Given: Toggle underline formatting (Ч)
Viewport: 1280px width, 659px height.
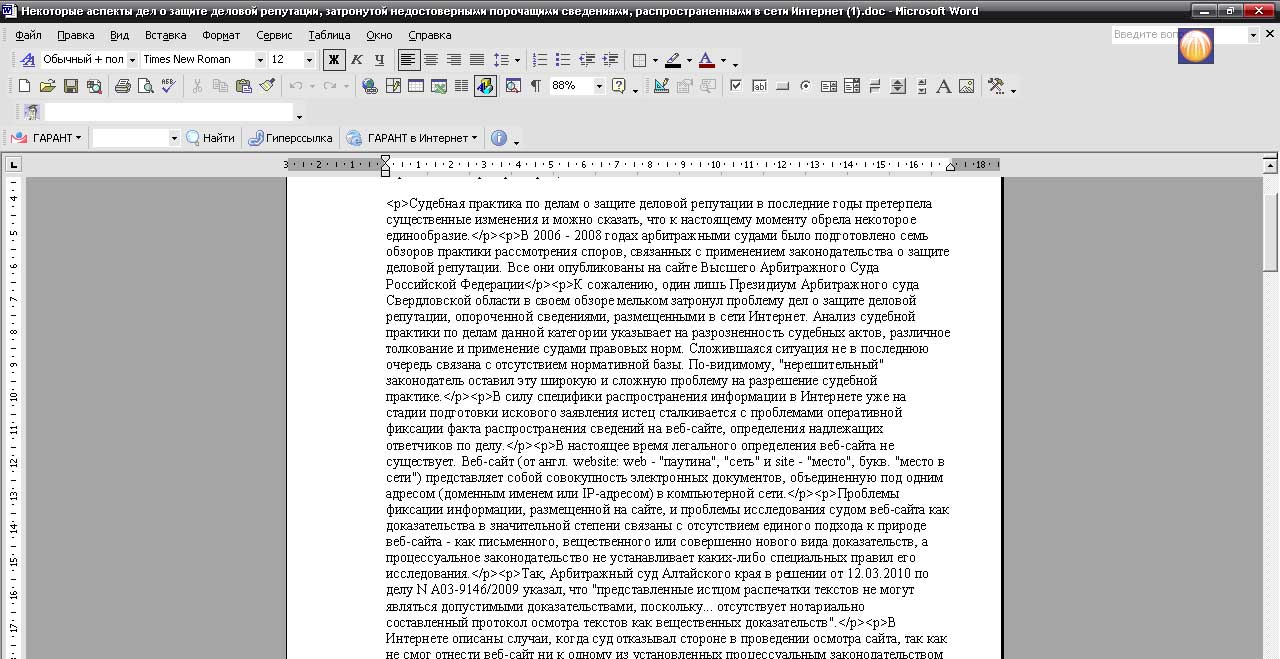Looking at the screenshot, I should (379, 60).
